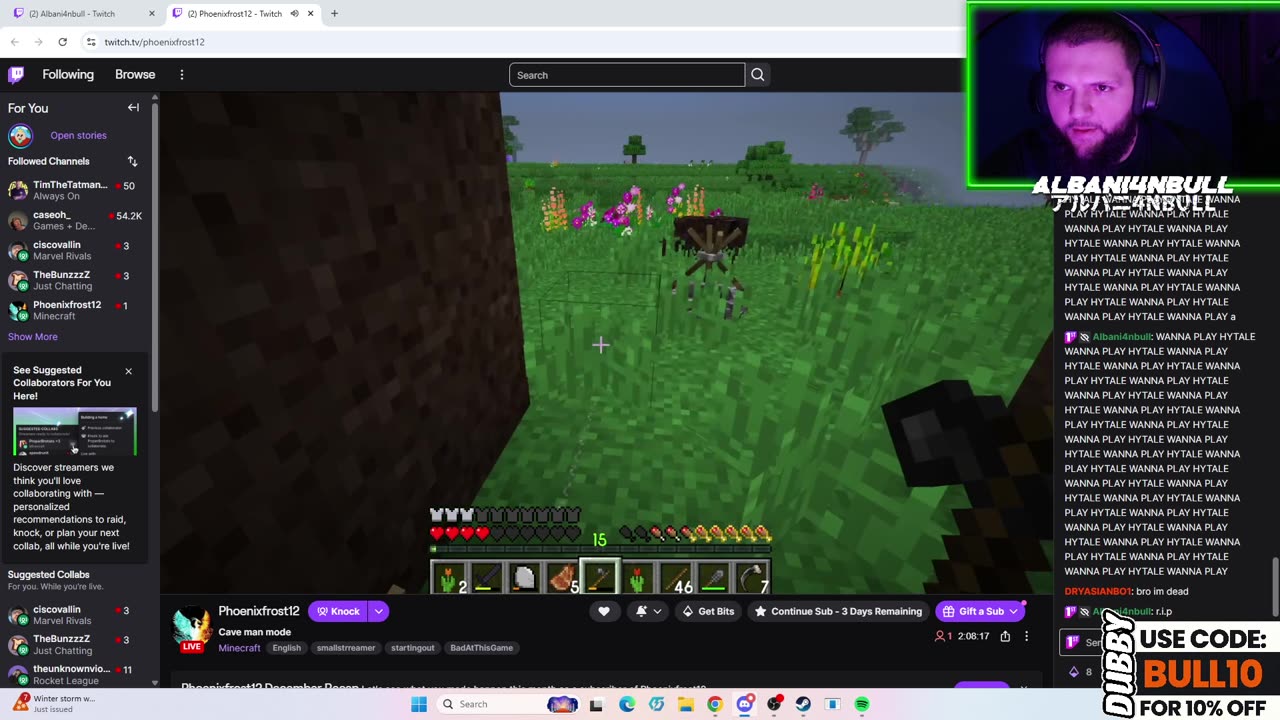Click Albani4nbull username in chat
The height and width of the screenshot is (720, 1280).
1121,337
